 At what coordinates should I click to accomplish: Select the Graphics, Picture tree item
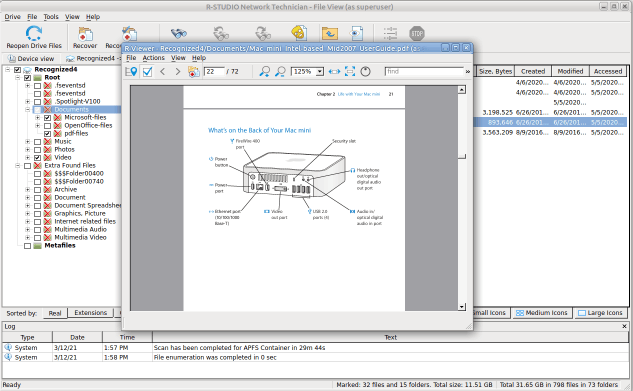(x=80, y=213)
